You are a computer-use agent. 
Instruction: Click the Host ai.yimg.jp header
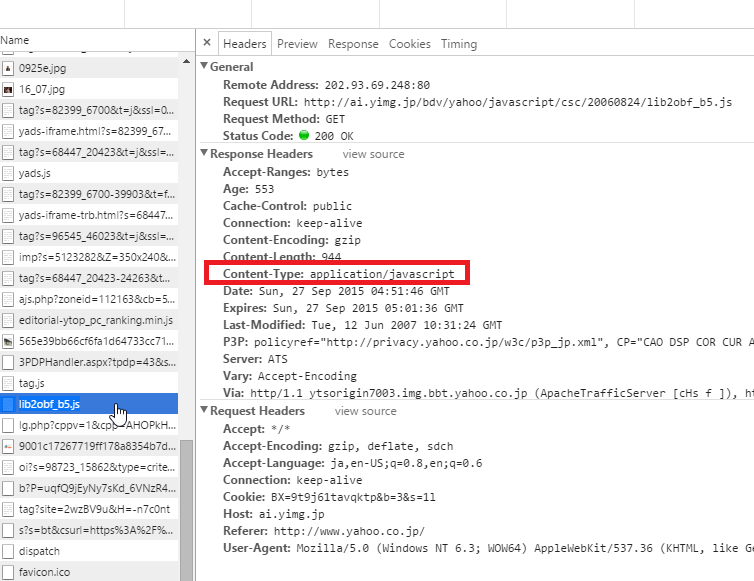(274, 514)
